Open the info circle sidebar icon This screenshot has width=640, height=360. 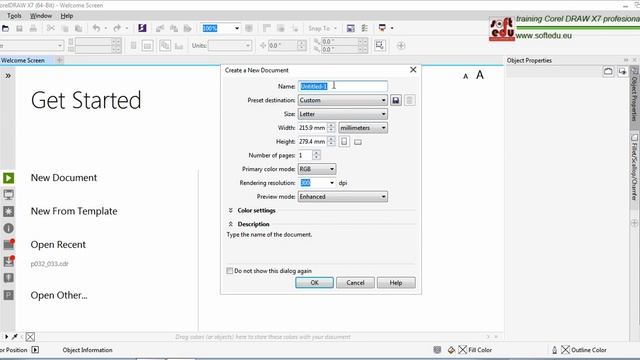(x=9, y=228)
